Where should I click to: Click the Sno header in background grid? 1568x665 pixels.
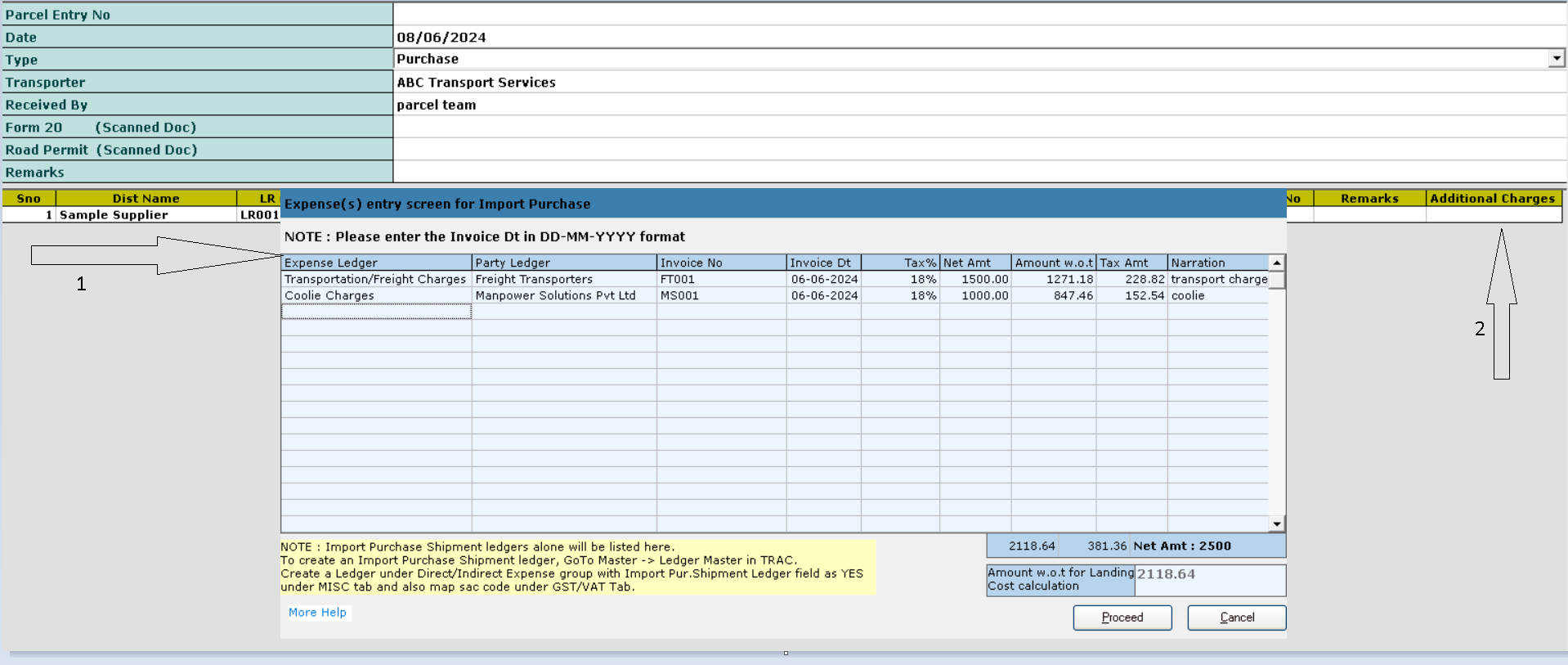coord(29,198)
